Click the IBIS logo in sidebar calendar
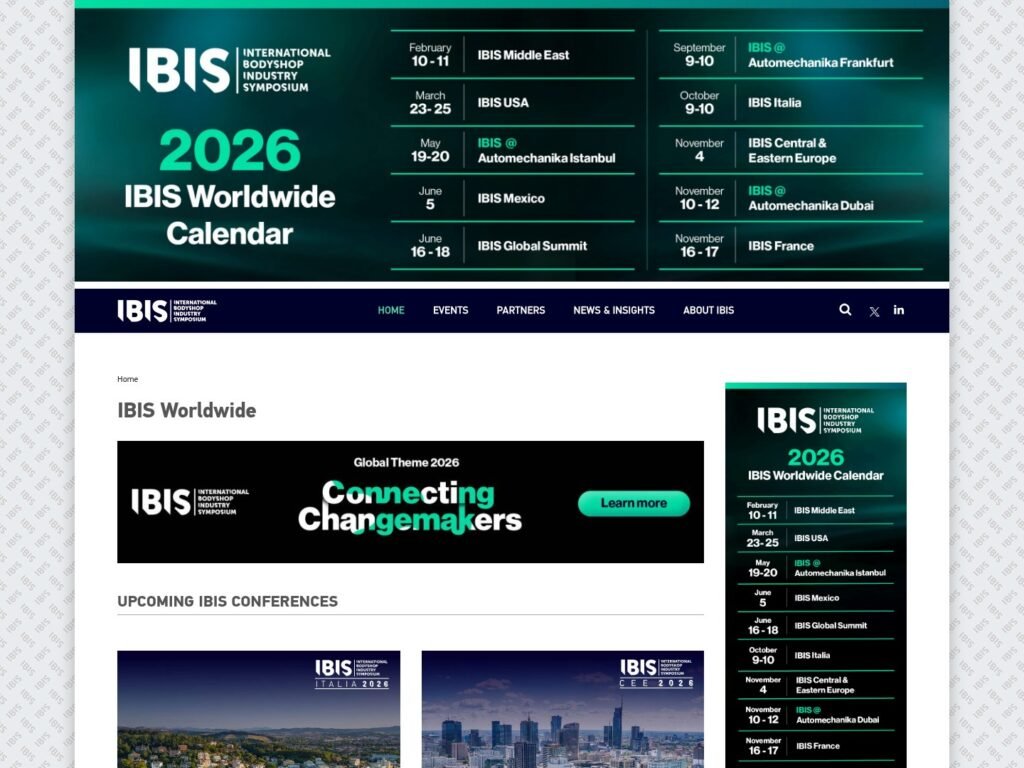The image size is (1024, 768). [816, 421]
